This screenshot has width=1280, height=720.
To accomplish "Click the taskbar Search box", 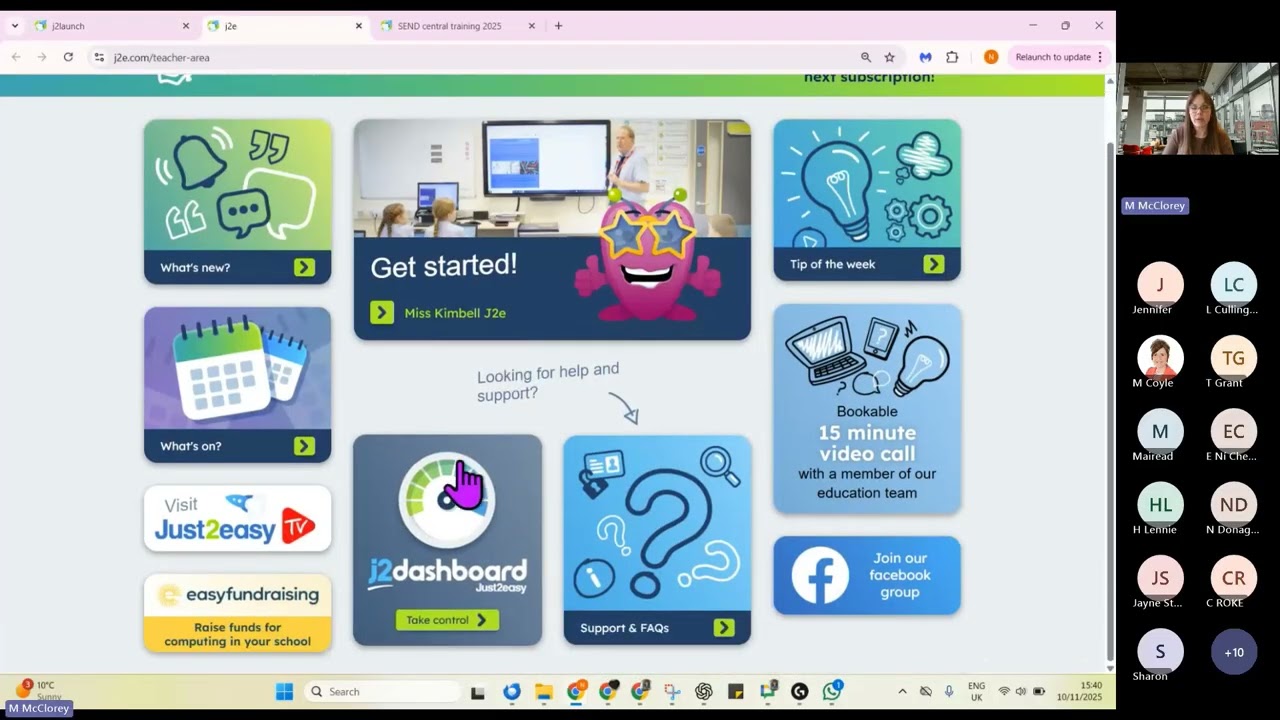I will pyautogui.click(x=382, y=691).
